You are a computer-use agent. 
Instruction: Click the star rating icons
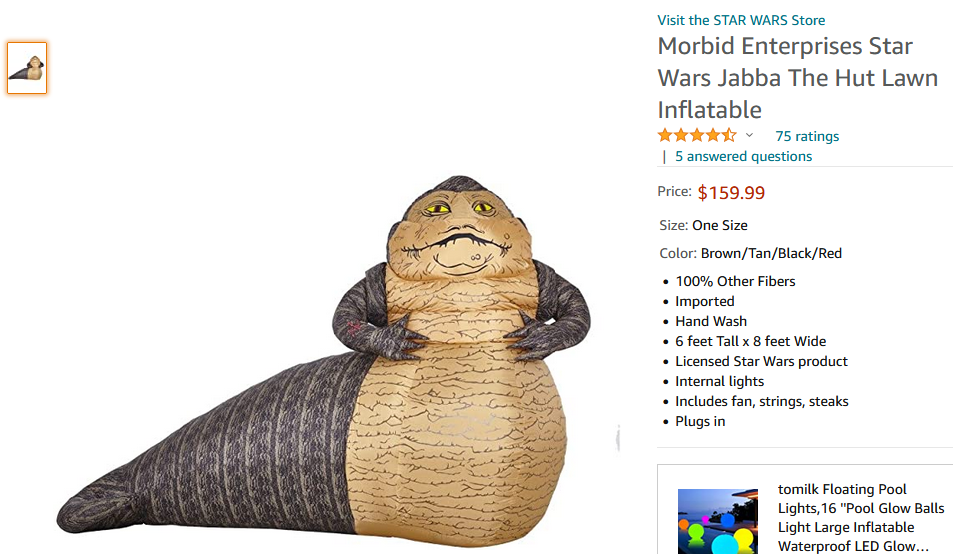(x=697, y=135)
